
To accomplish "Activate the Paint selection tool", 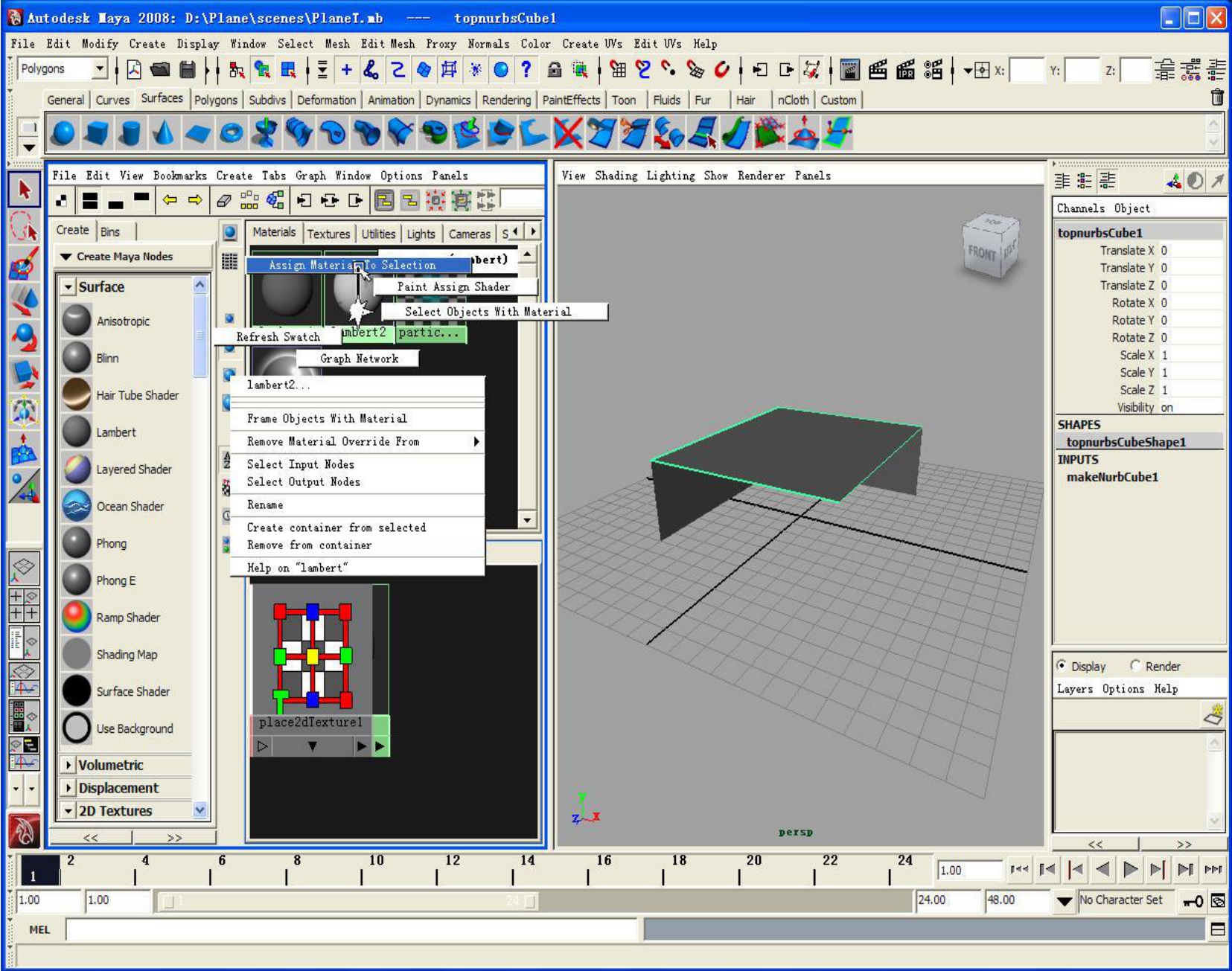I will coord(24,264).
